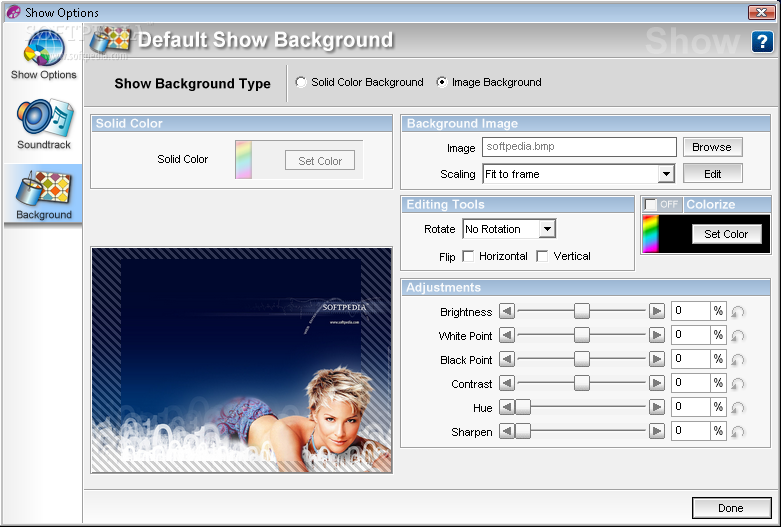Reset Sharpen with its undo icon

click(738, 431)
